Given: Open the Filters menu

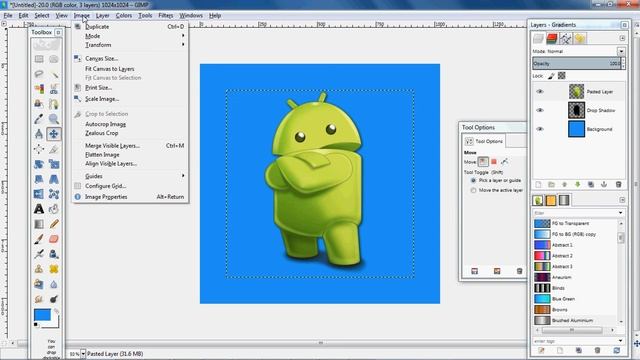Looking at the screenshot, I should tap(165, 16).
